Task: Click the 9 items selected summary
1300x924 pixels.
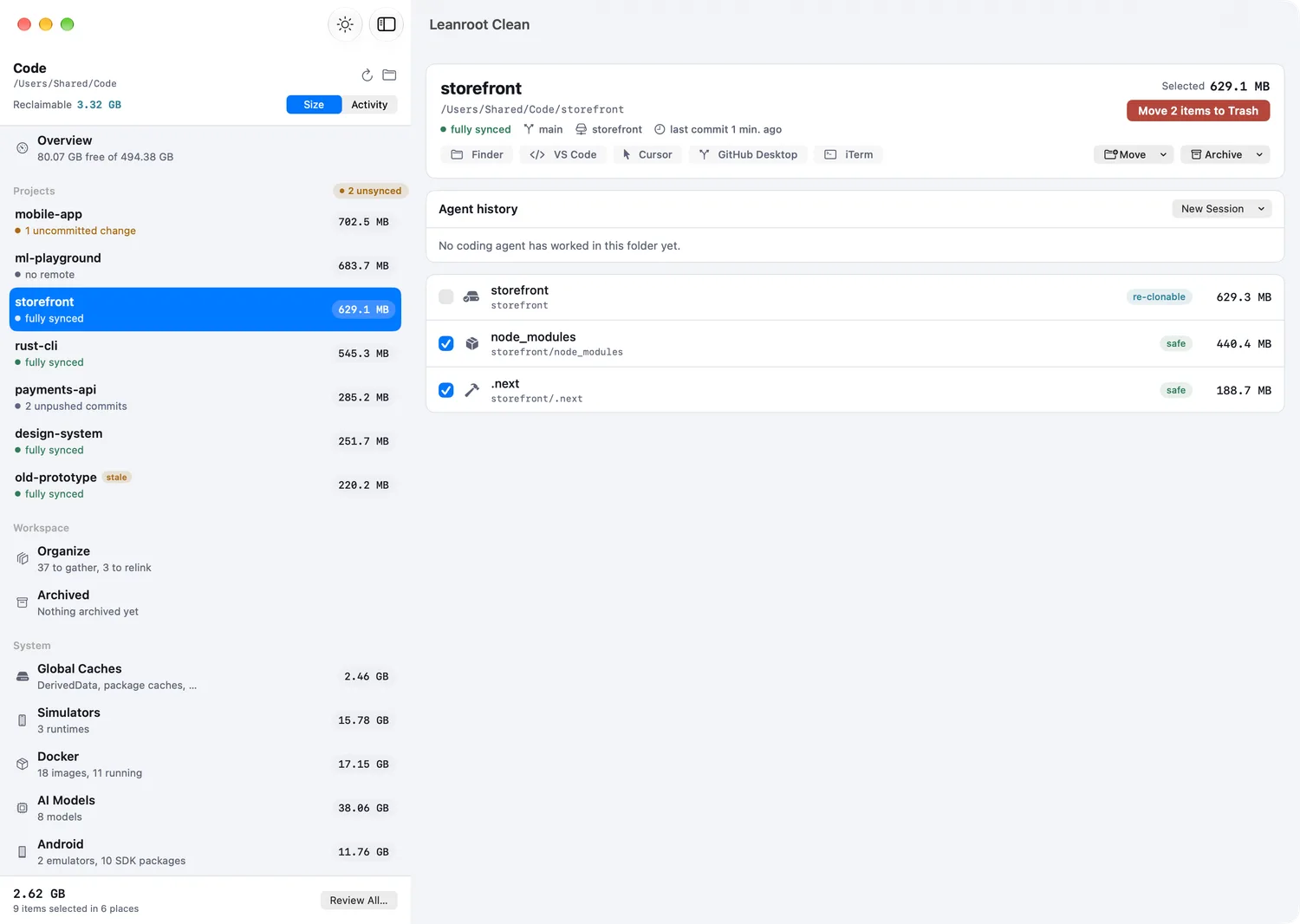Action: point(75,908)
